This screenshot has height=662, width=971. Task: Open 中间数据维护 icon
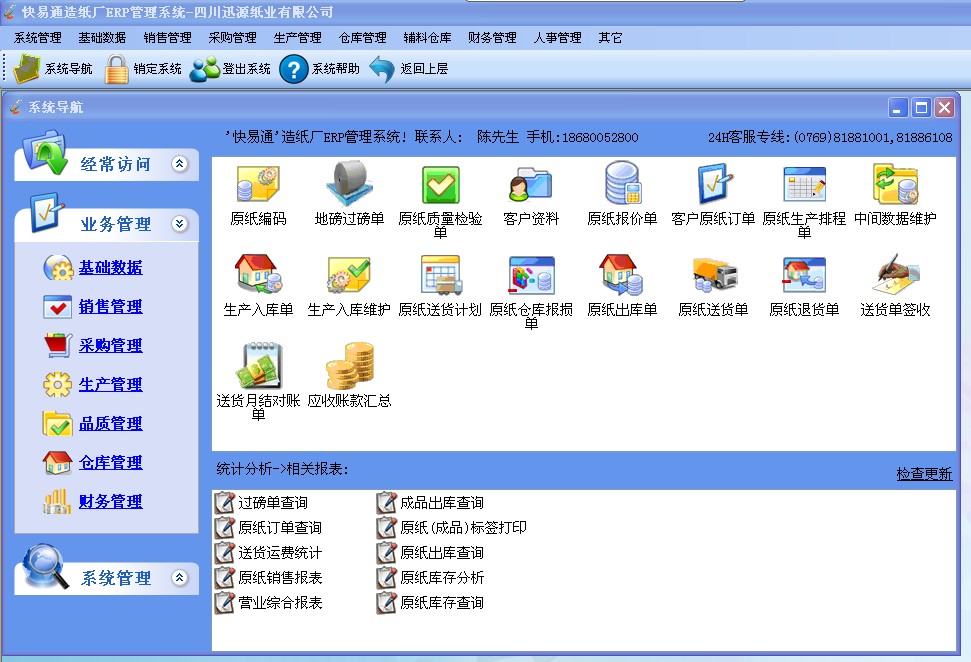coord(895,184)
